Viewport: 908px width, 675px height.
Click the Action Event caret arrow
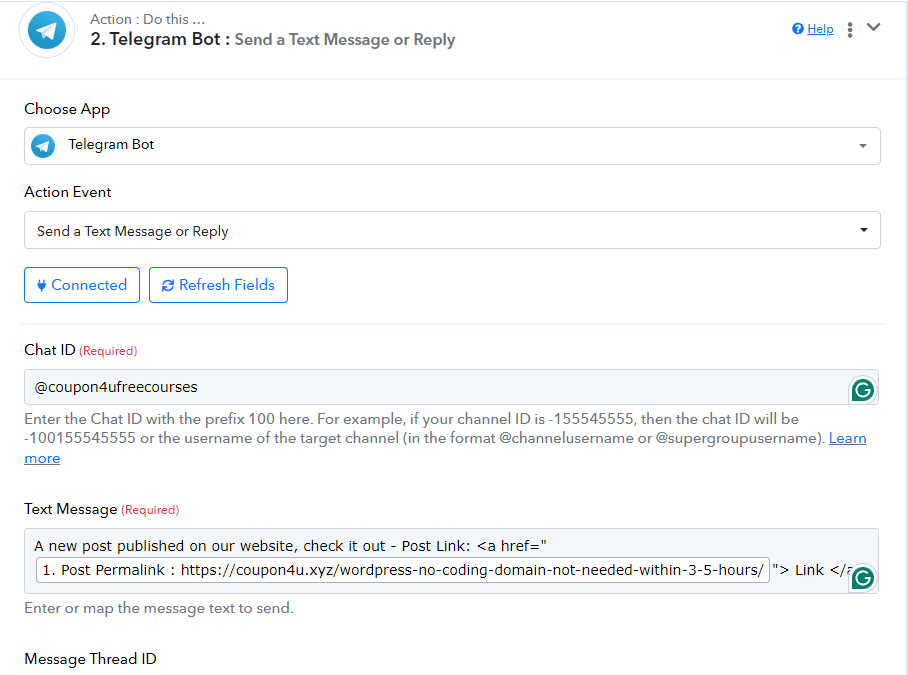[863, 230]
